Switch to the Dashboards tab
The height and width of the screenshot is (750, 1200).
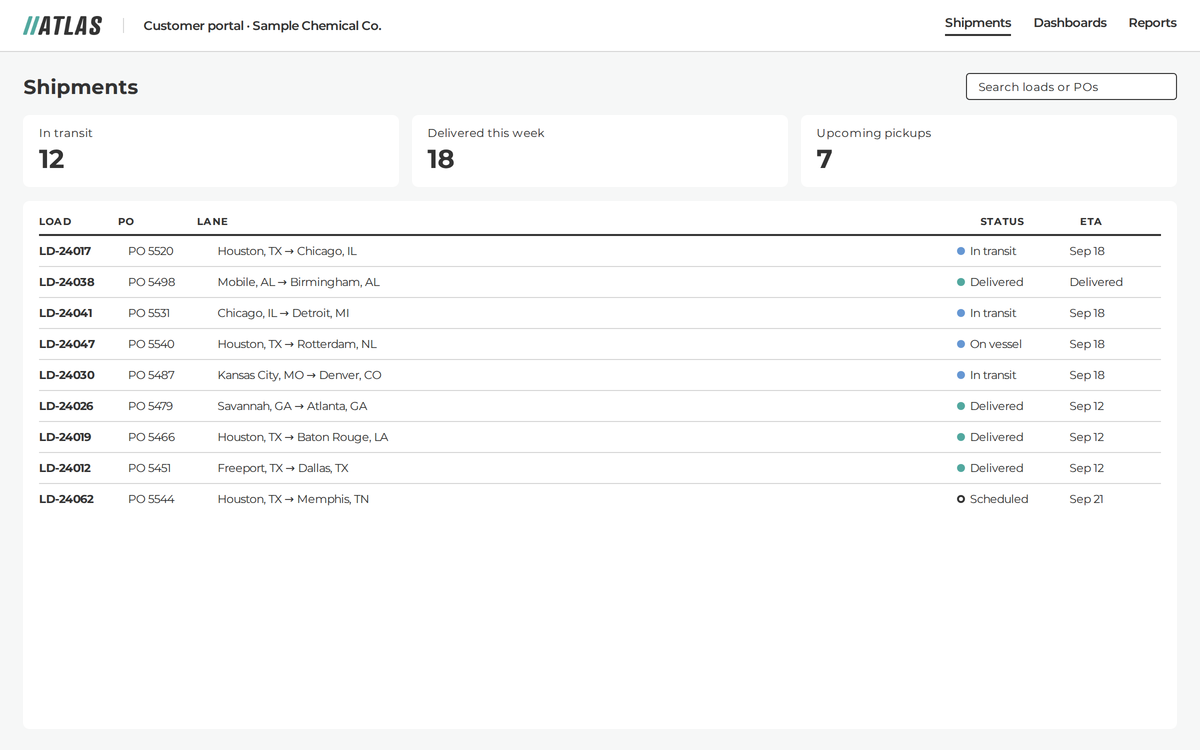(1070, 23)
